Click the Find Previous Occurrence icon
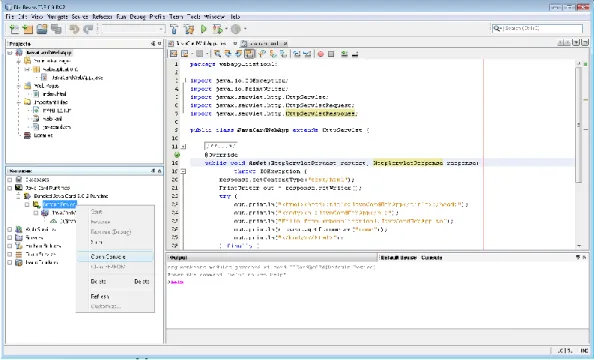The image size is (594, 360). point(228,54)
